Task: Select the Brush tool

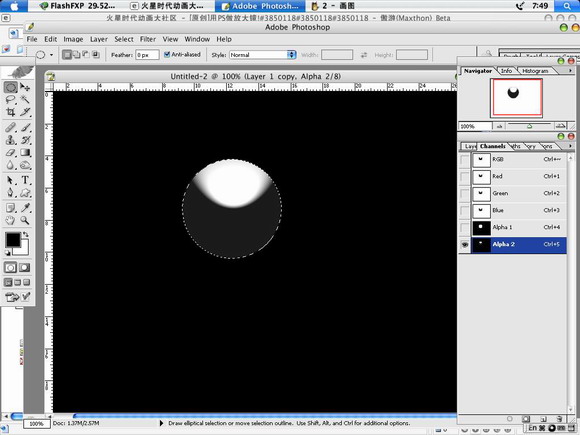Action: tap(25, 128)
